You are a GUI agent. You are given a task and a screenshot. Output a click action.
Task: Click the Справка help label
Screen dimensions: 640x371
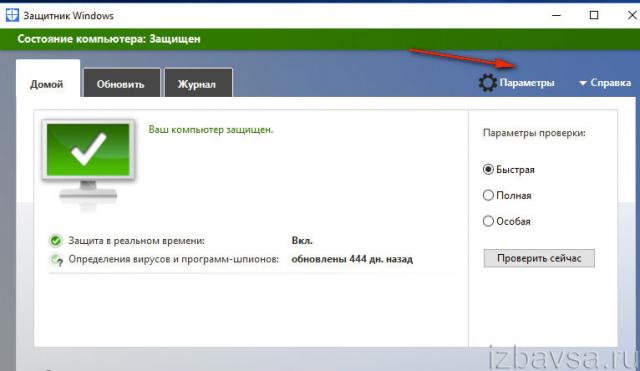click(611, 83)
